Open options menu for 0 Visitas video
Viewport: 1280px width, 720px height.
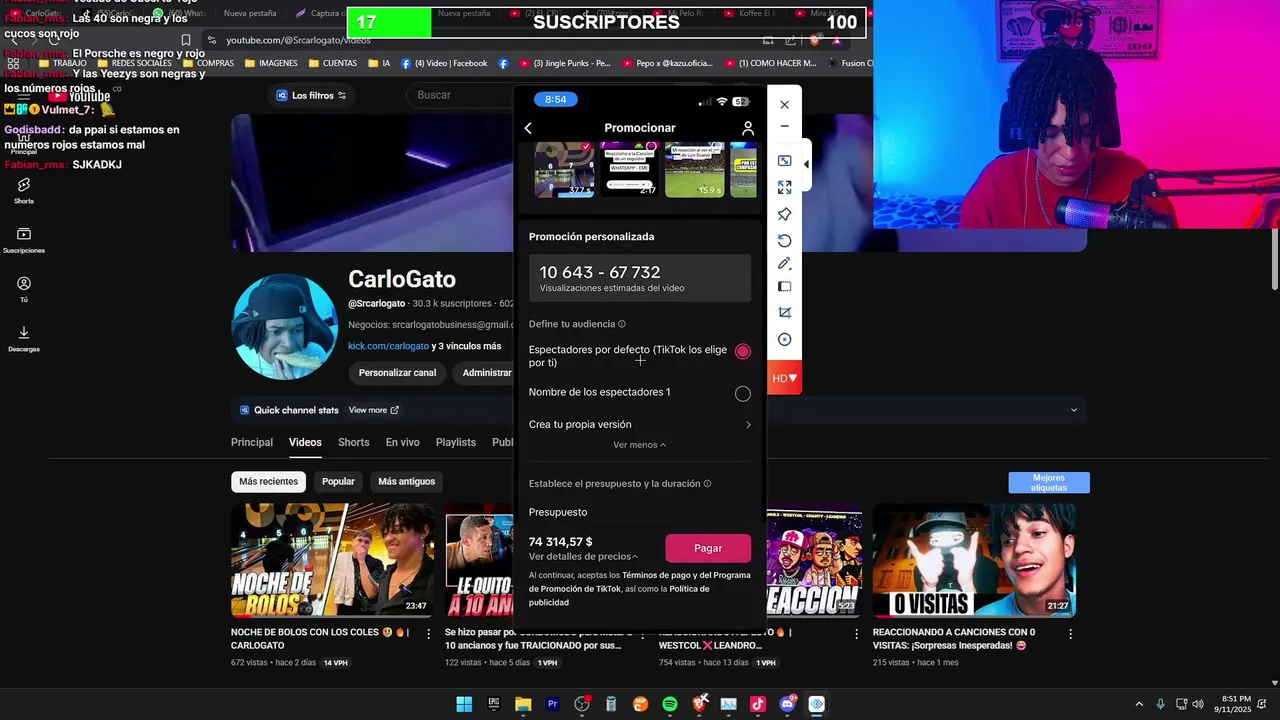click(1070, 634)
